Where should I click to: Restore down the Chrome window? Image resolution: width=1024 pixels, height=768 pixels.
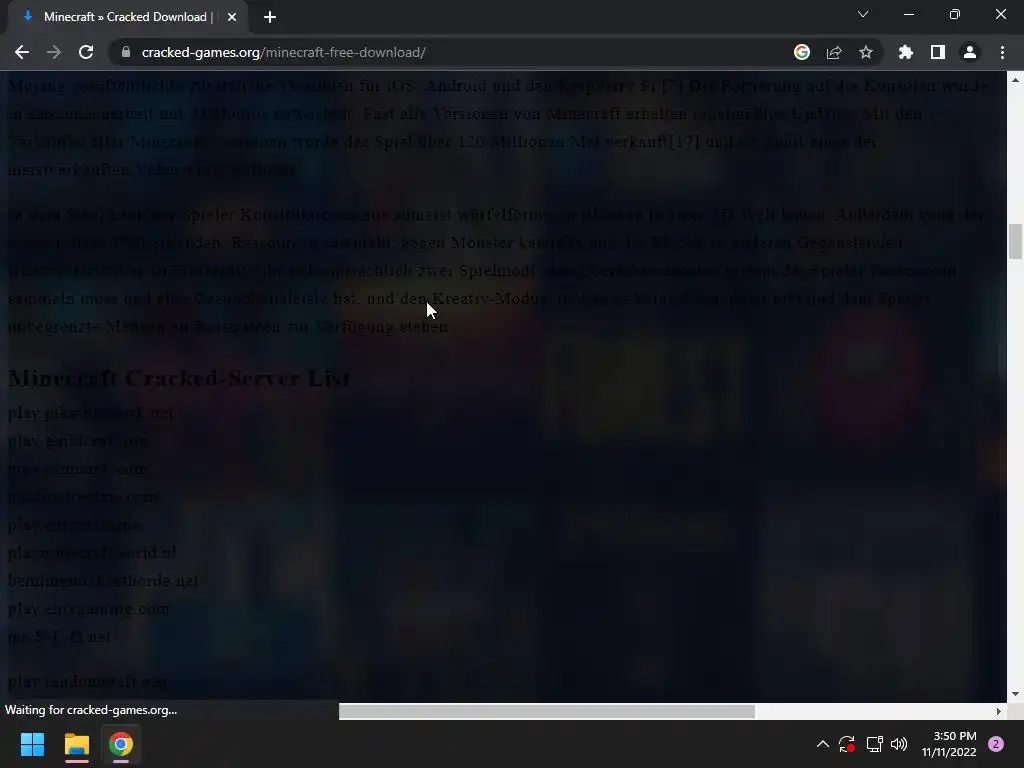coord(955,14)
